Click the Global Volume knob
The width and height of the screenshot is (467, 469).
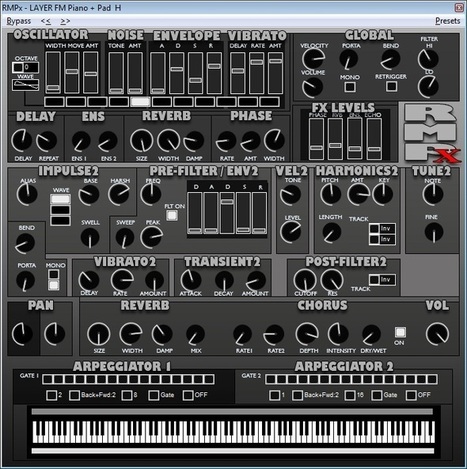(312, 87)
